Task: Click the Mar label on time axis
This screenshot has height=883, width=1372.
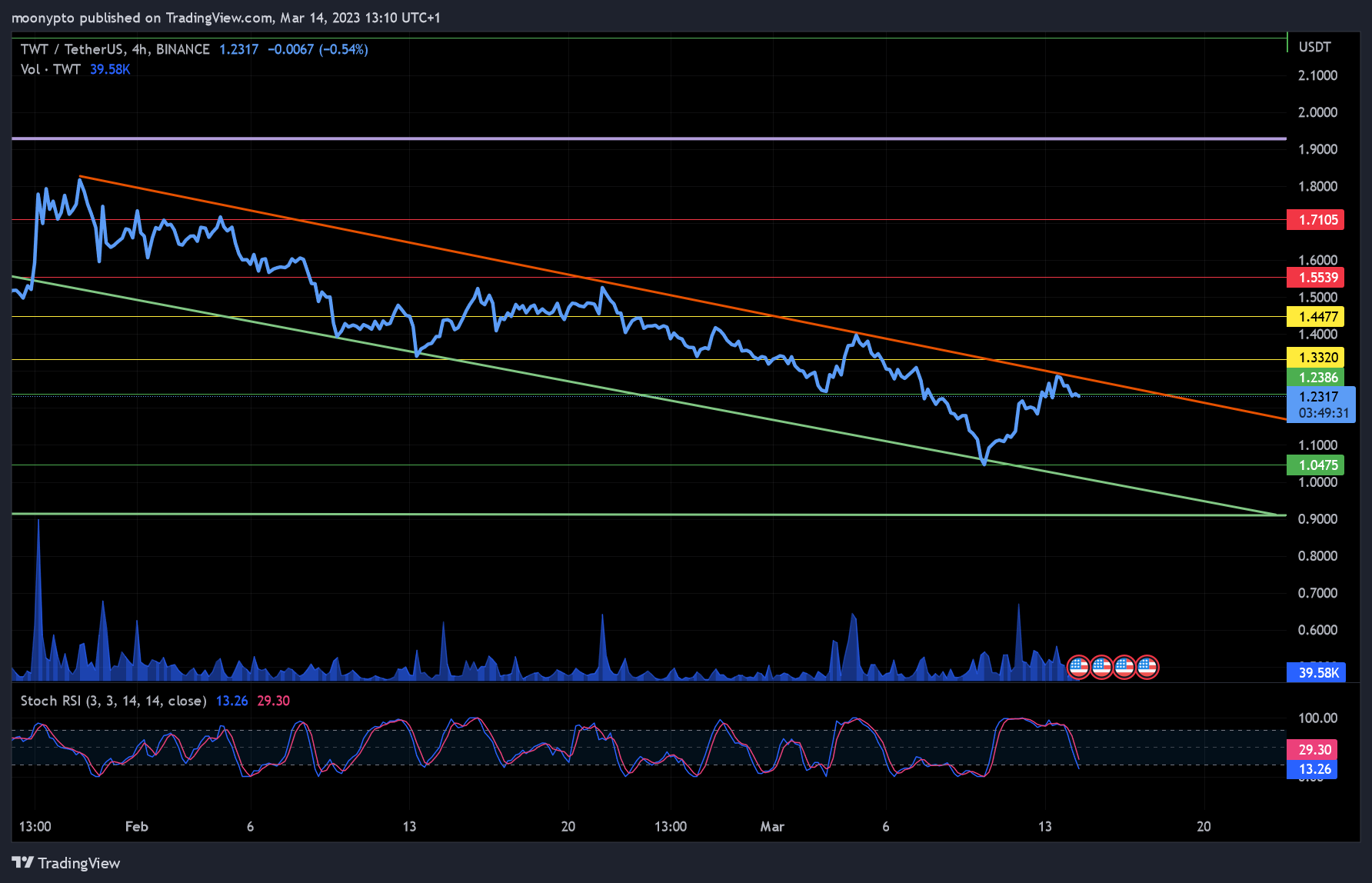Action: 772,827
